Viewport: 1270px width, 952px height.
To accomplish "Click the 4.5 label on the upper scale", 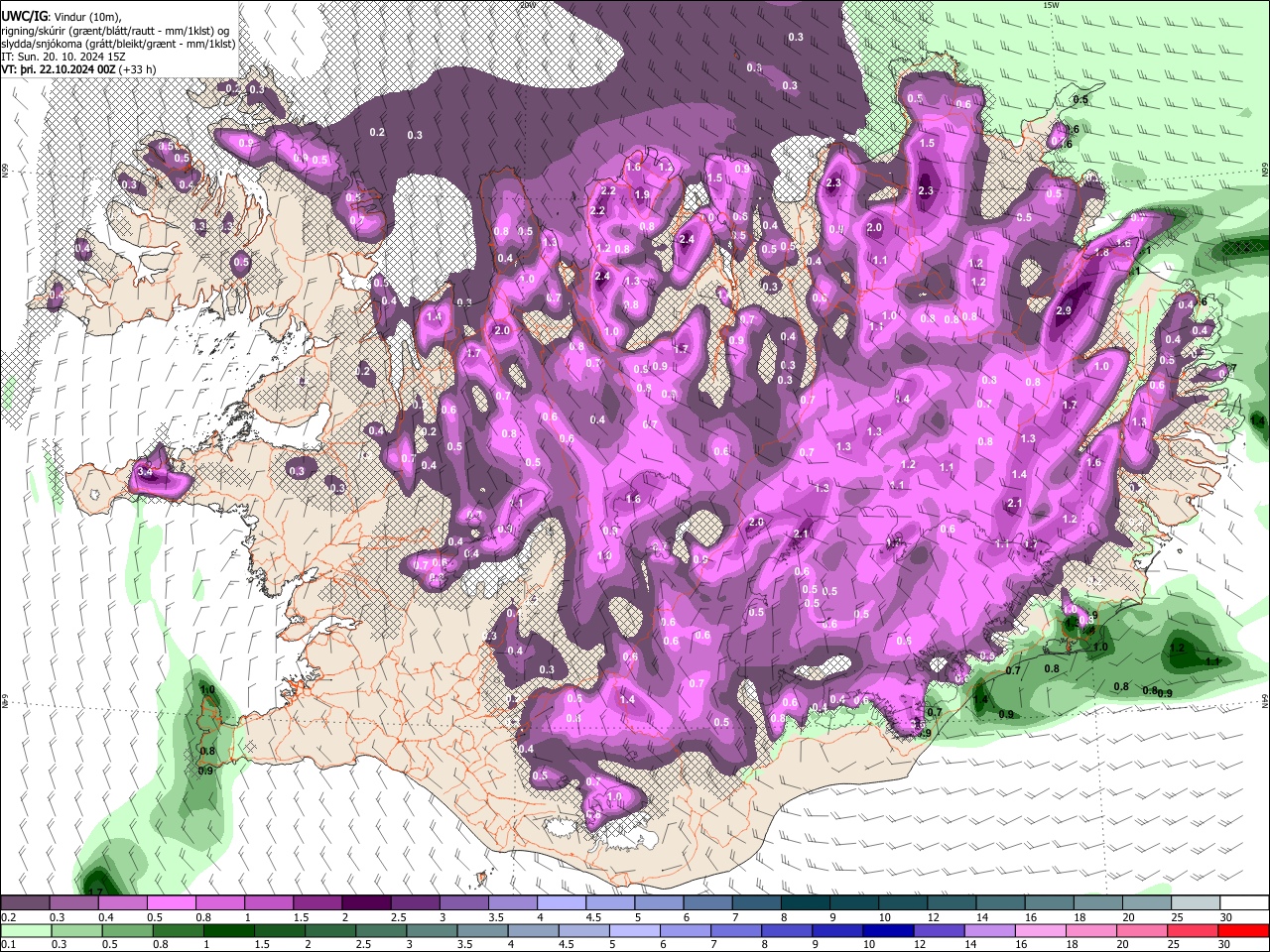I will coord(593,918).
